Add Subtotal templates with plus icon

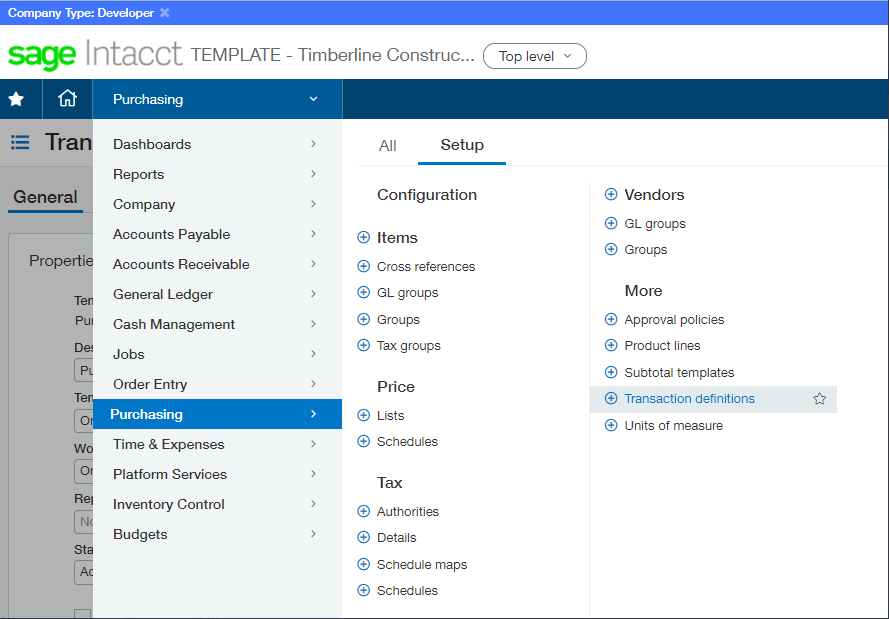tap(611, 372)
